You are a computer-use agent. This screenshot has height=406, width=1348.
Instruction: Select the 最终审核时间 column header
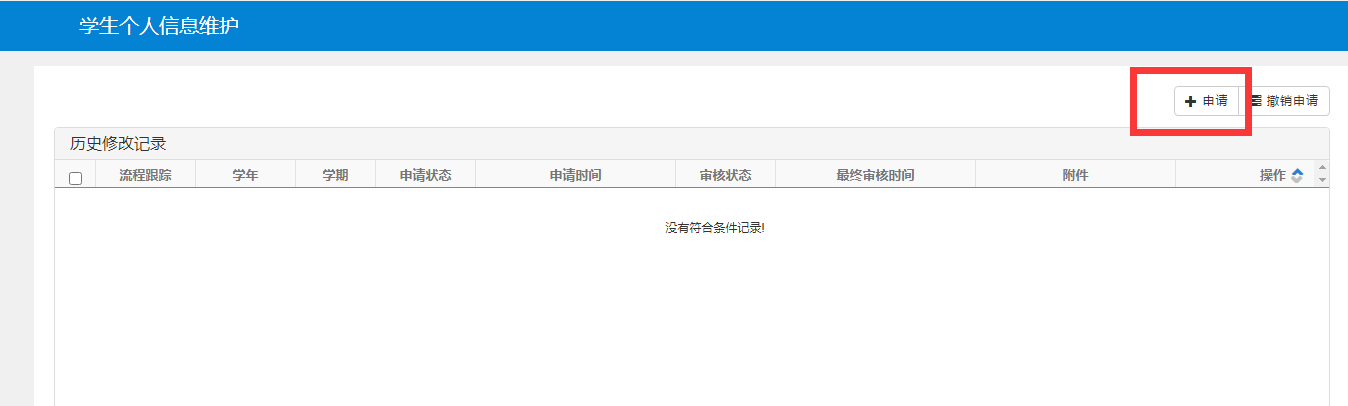(x=875, y=176)
